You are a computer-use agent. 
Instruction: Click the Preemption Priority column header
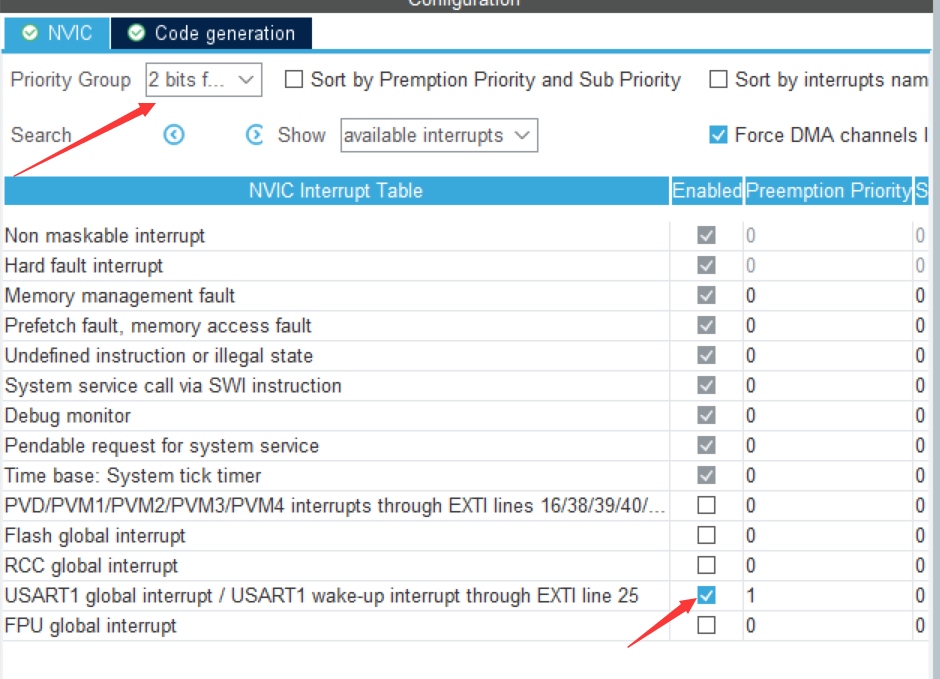tap(828, 191)
